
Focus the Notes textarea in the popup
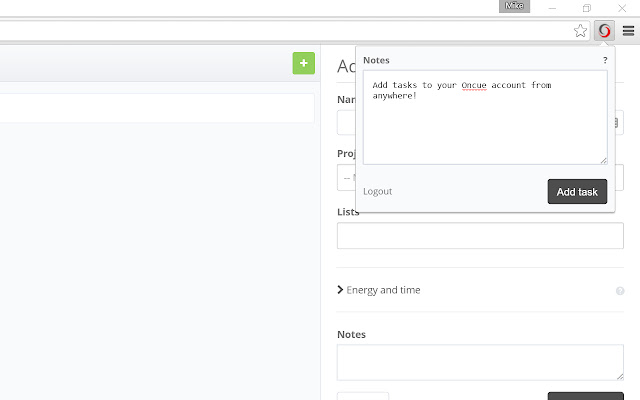(485, 118)
